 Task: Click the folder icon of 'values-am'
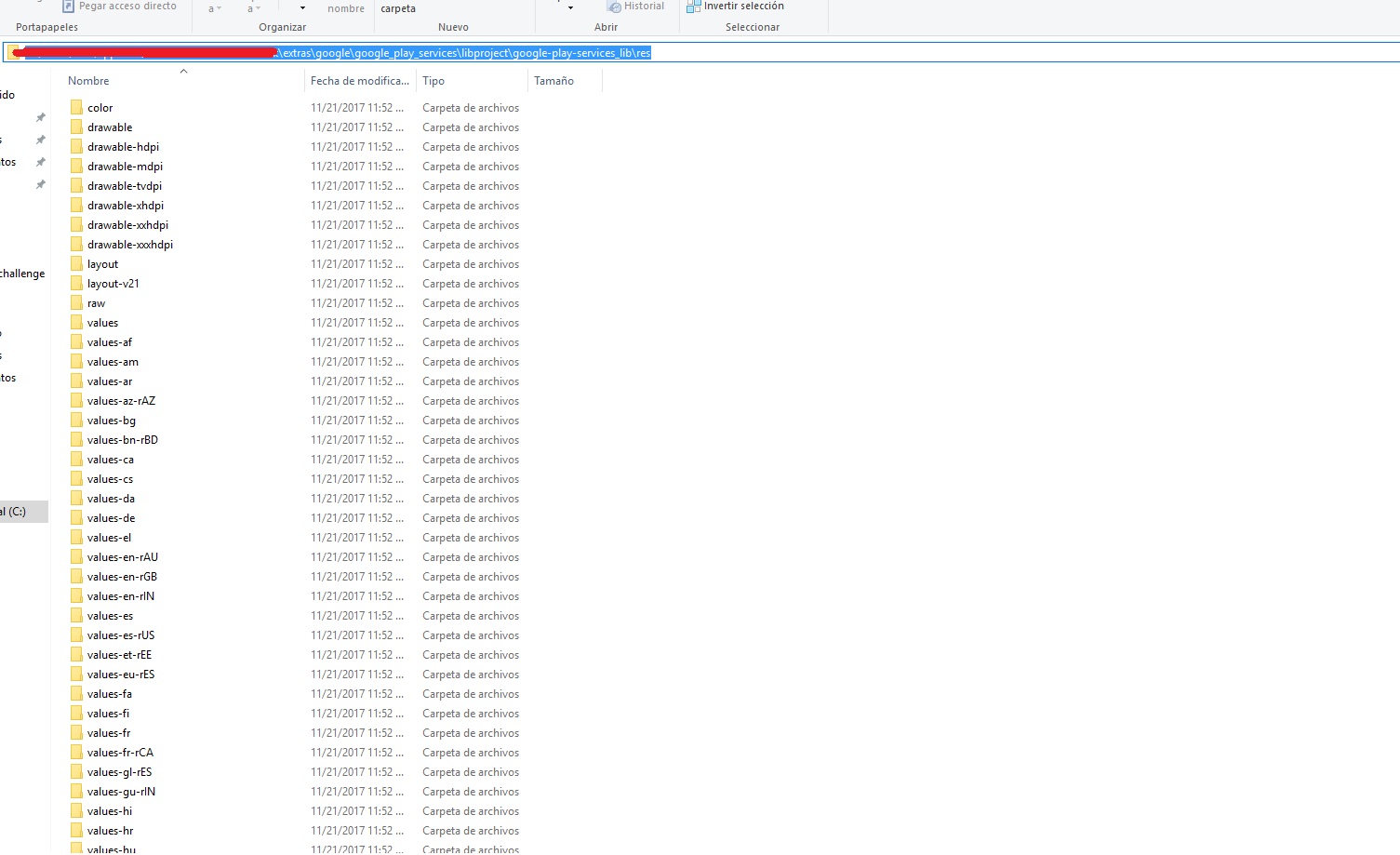coord(77,362)
